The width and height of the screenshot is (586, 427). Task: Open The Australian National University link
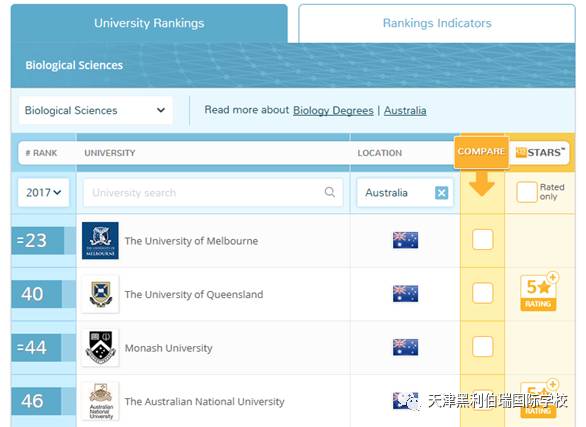pyautogui.click(x=204, y=402)
